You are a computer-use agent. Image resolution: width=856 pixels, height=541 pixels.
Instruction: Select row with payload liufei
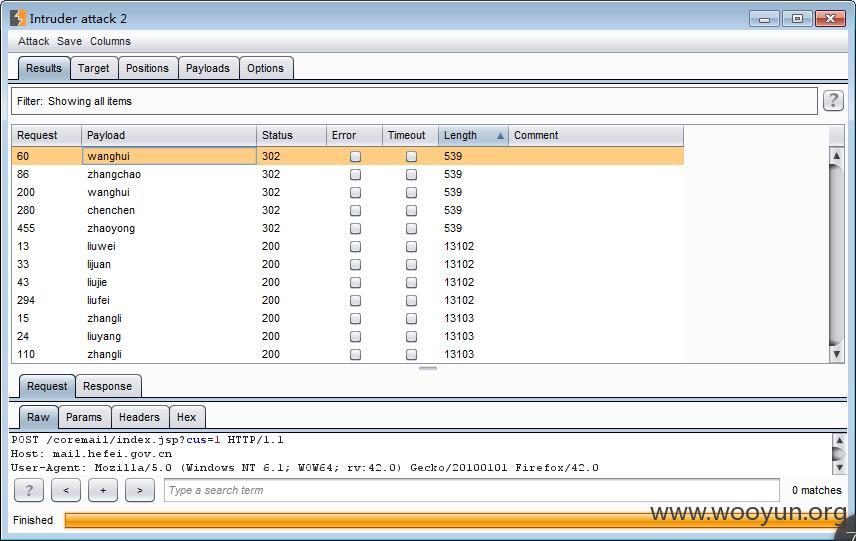(348, 301)
